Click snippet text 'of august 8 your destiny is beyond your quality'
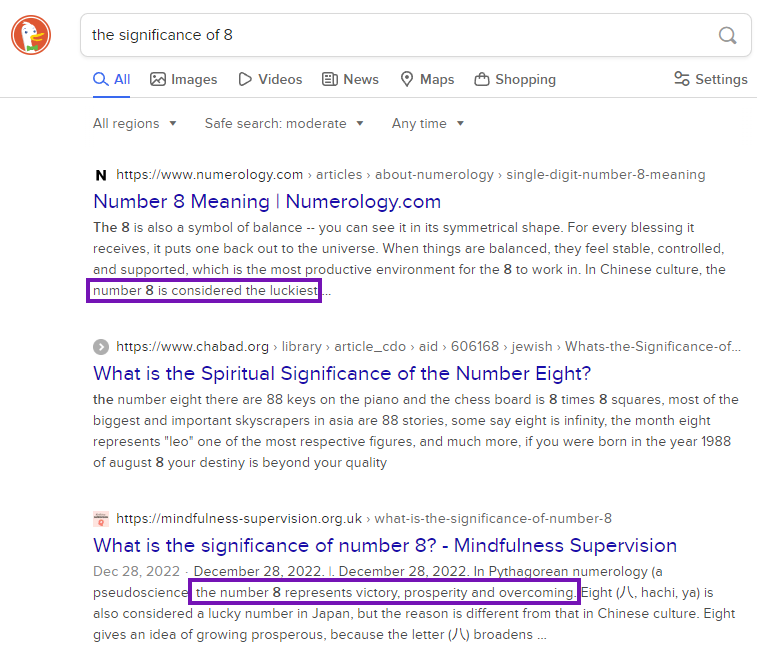This screenshot has width=757, height=664. (x=240, y=463)
